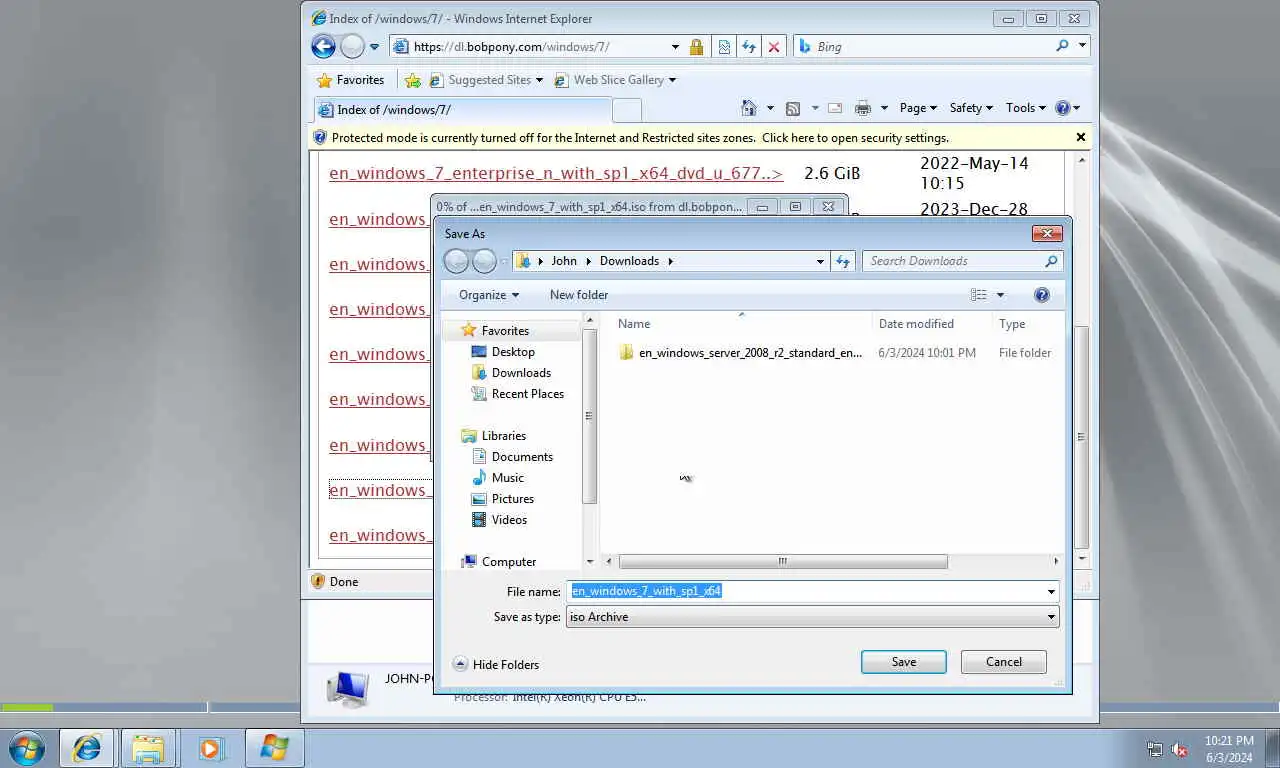Click the red Stop icon in address bar
This screenshot has width=1280, height=768.
(773, 47)
